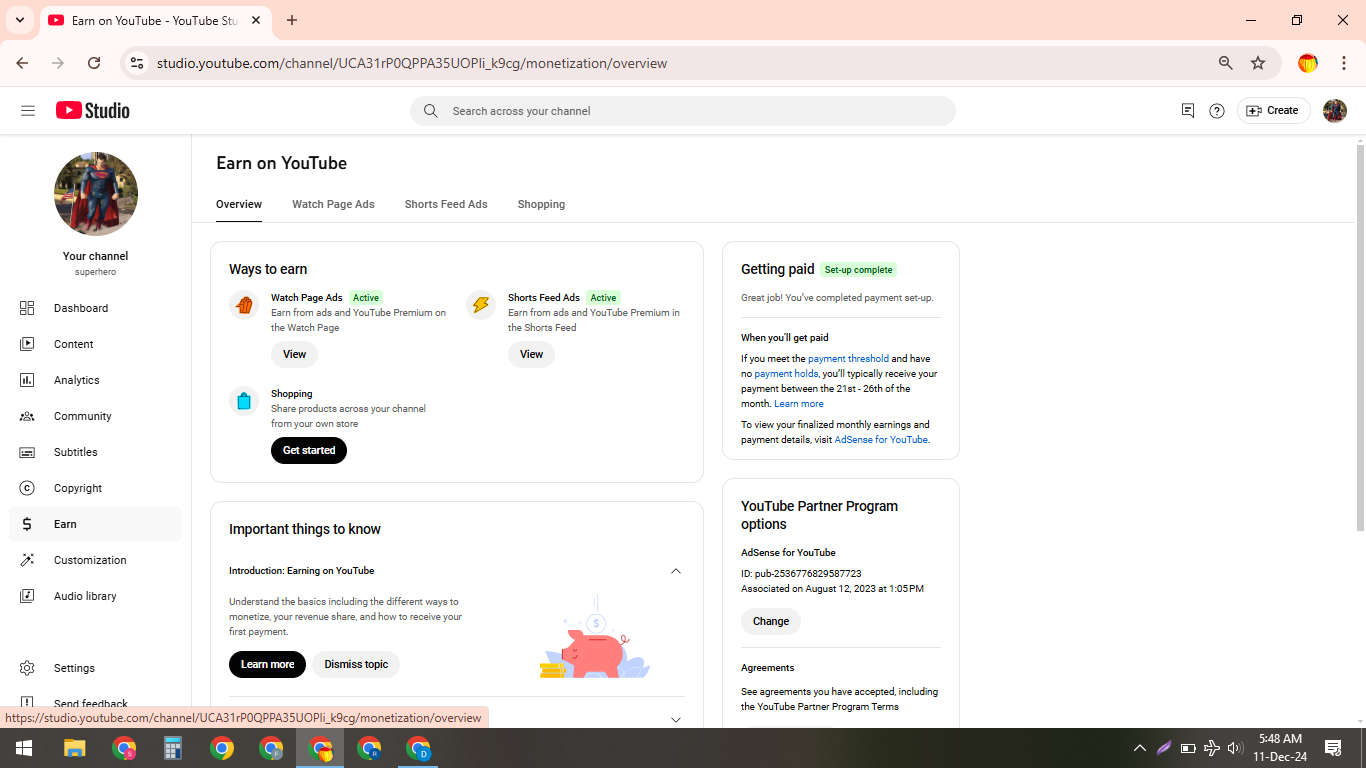
Task: Click the page vertical scrollbar
Action: click(1360, 338)
